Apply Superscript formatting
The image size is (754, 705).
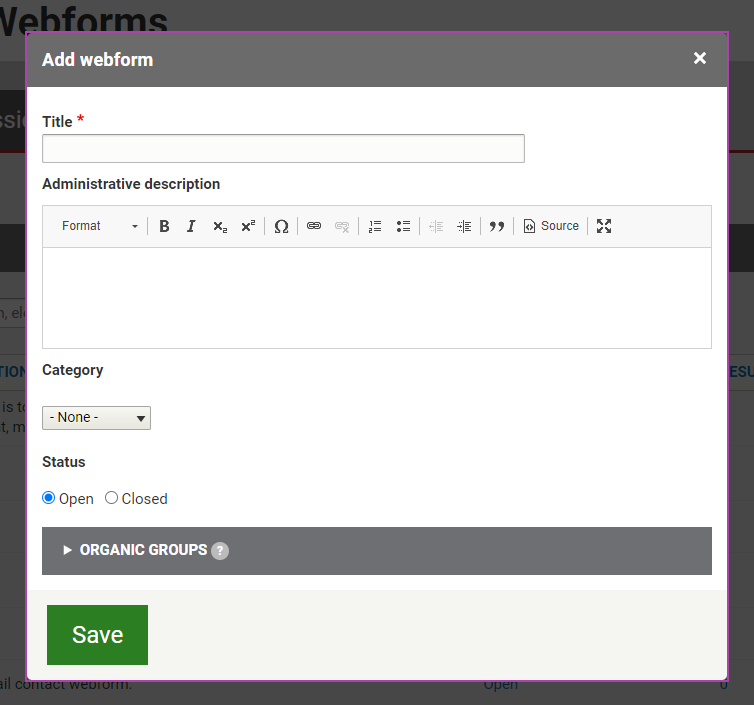click(248, 226)
